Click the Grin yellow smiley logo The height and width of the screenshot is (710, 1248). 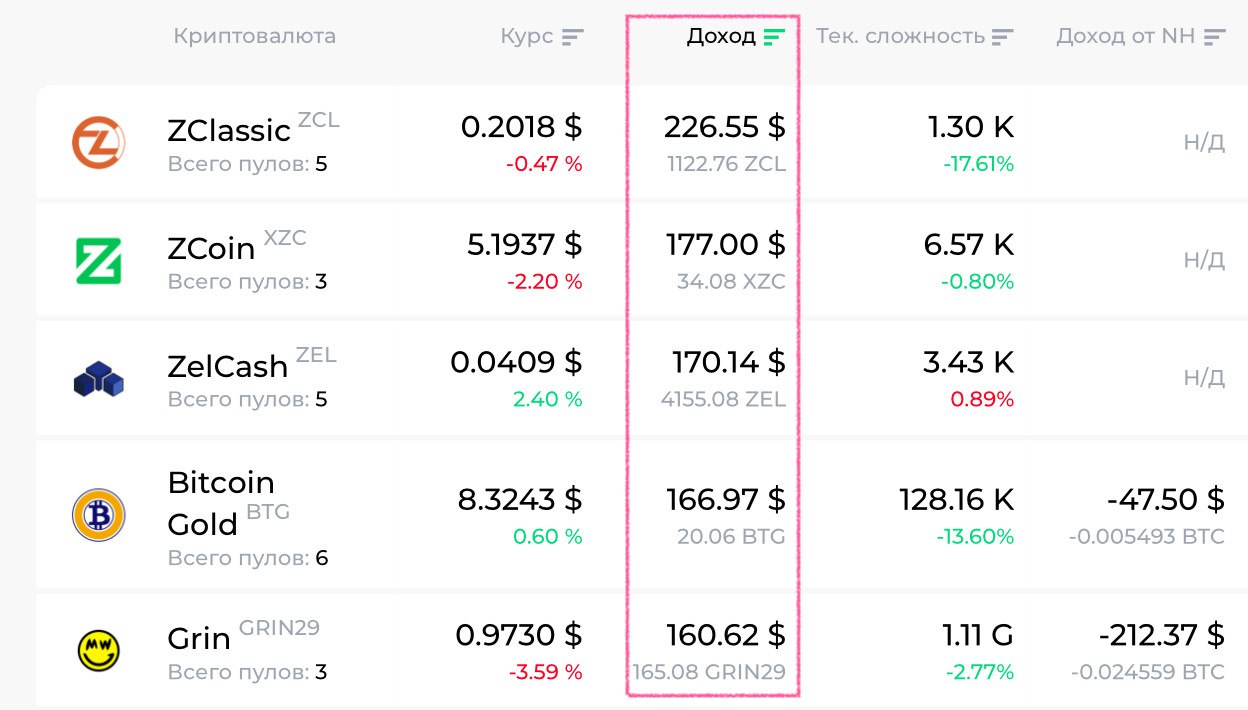click(98, 651)
